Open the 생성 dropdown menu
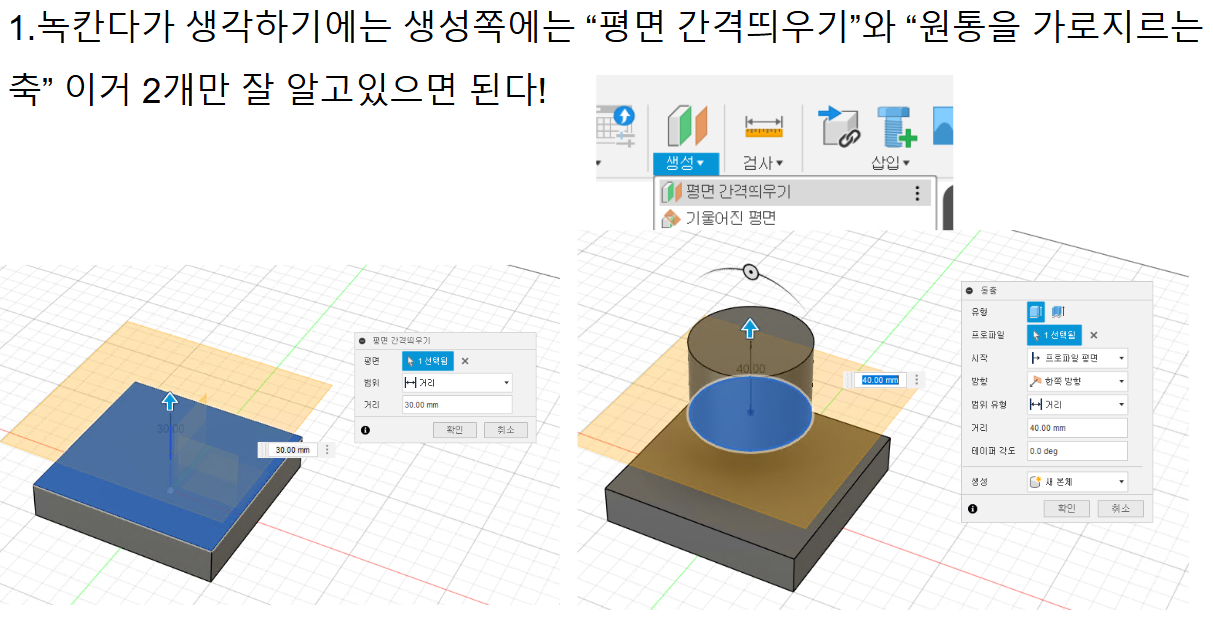The height and width of the screenshot is (619, 1213). click(x=685, y=162)
